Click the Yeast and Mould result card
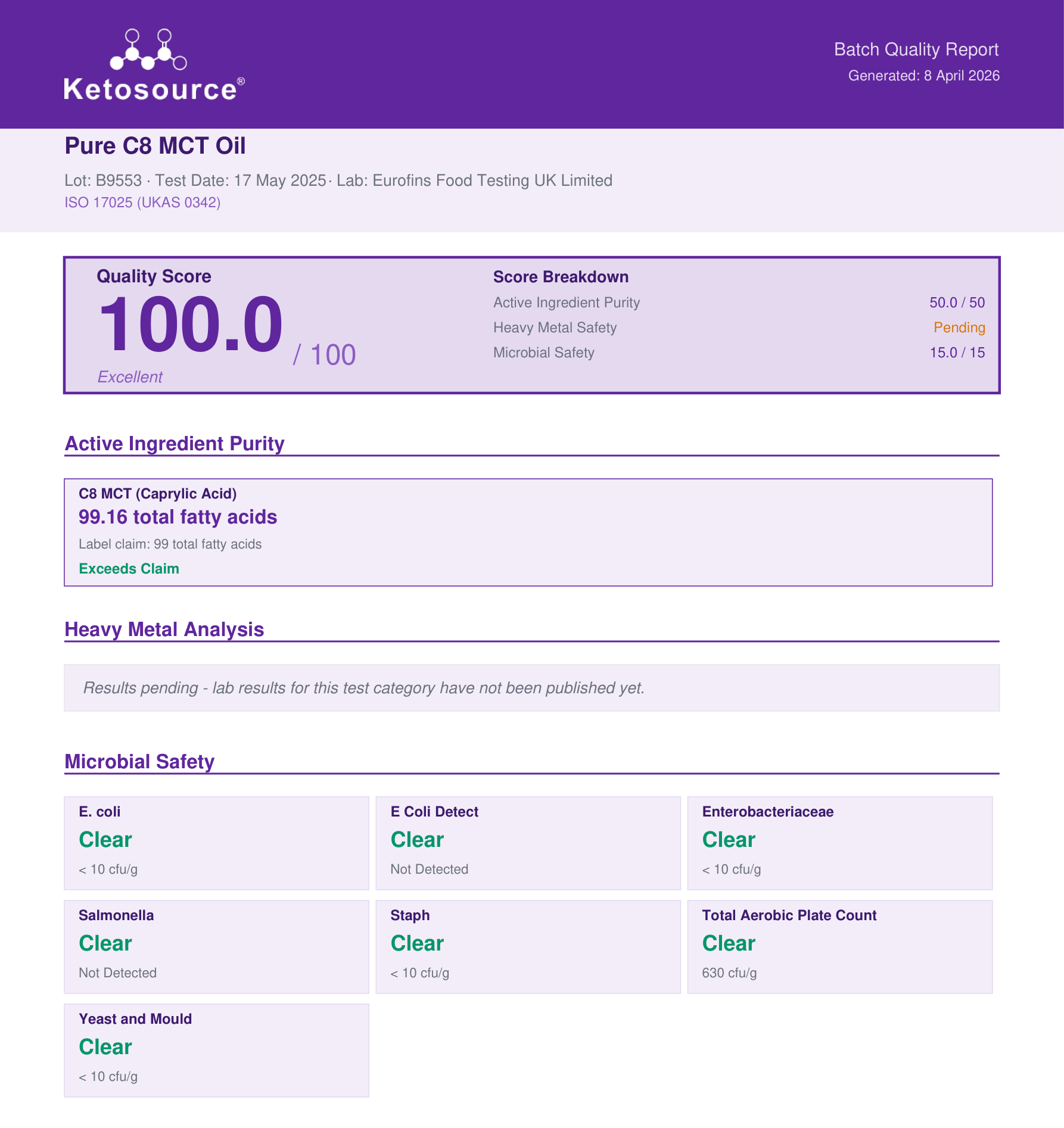 tap(216, 1048)
